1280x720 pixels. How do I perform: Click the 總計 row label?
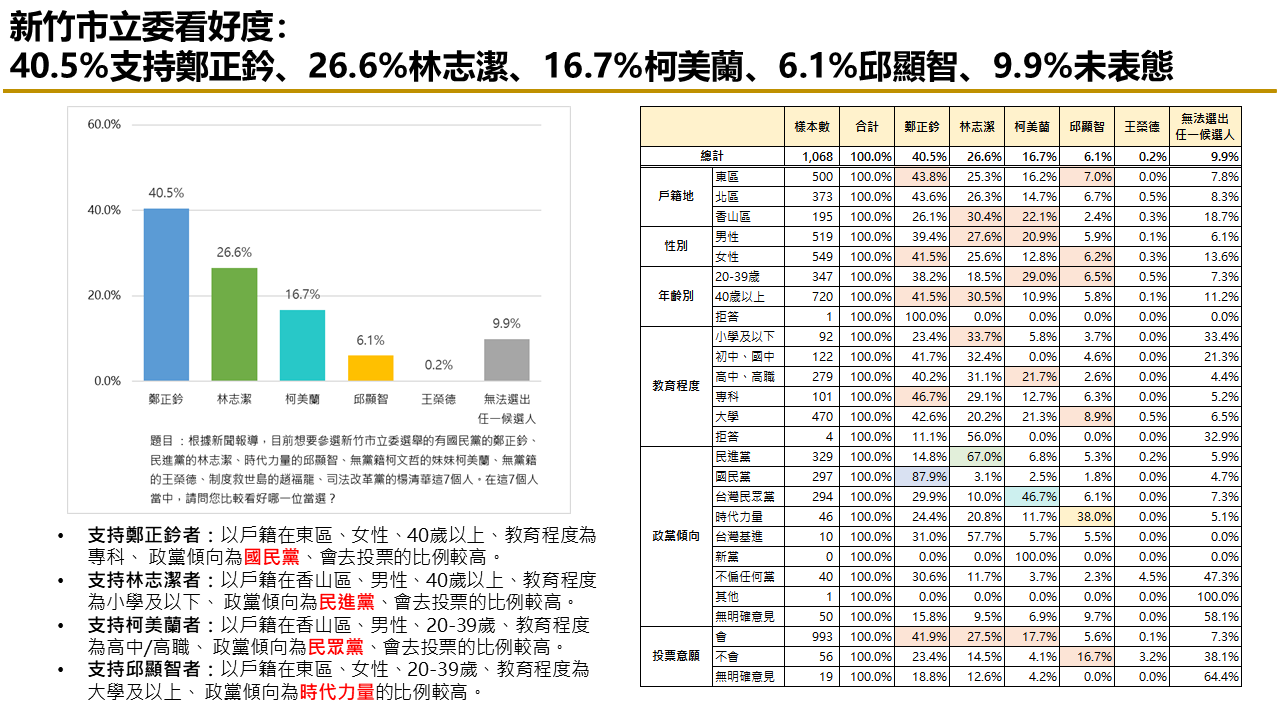pyautogui.click(x=712, y=156)
